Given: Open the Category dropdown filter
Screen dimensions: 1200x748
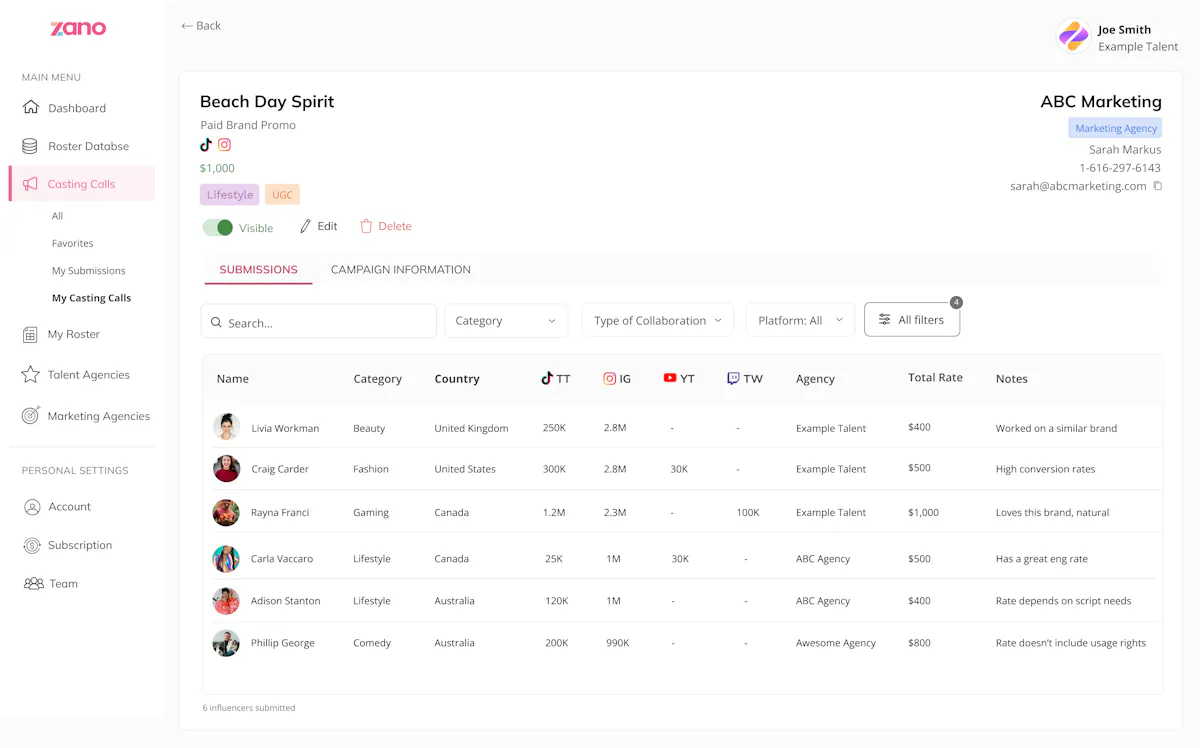Looking at the screenshot, I should (506, 321).
